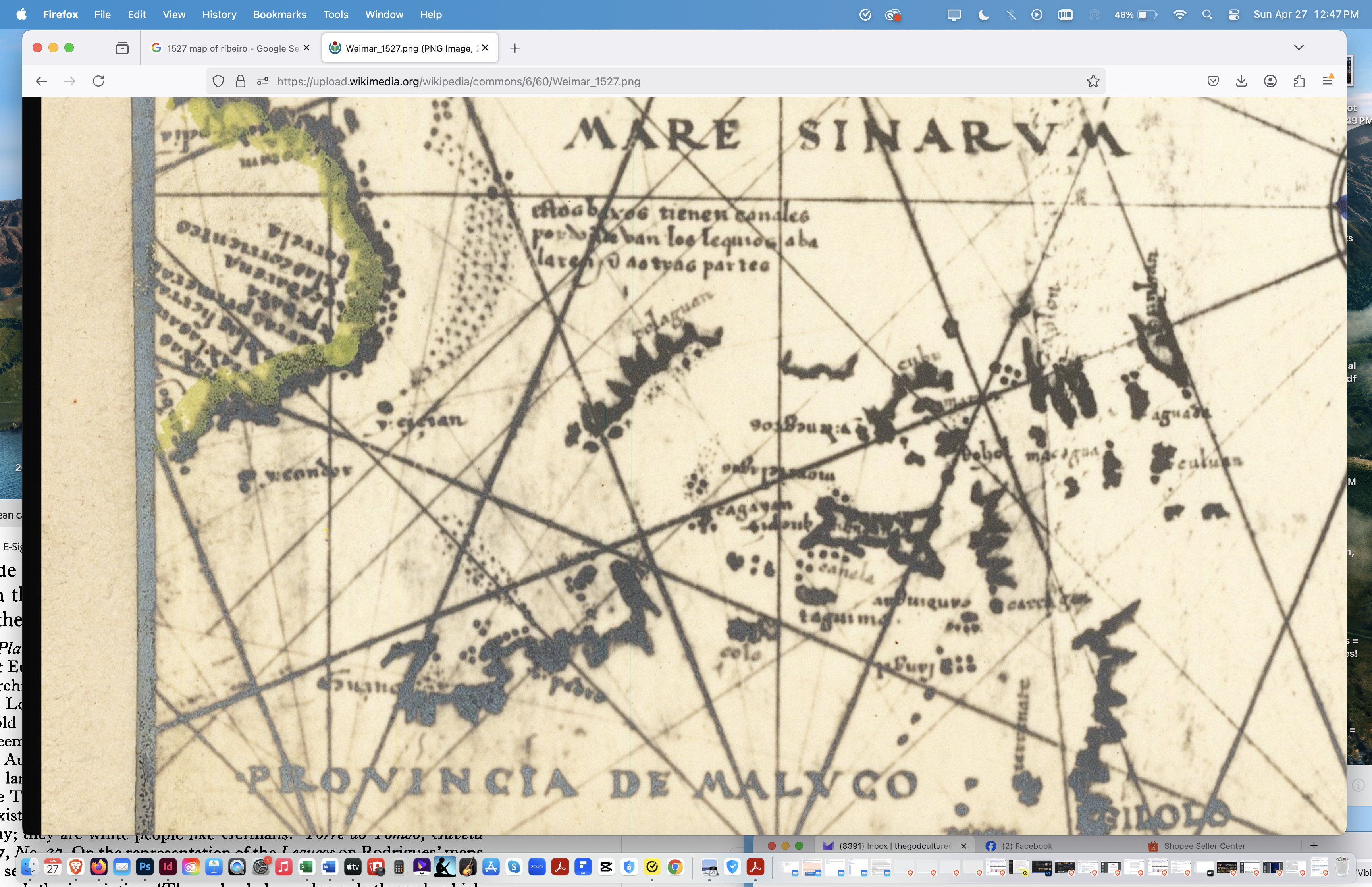The width and height of the screenshot is (1372, 887).
Task: Open Google Chrome from the Dock
Action: coord(675,867)
